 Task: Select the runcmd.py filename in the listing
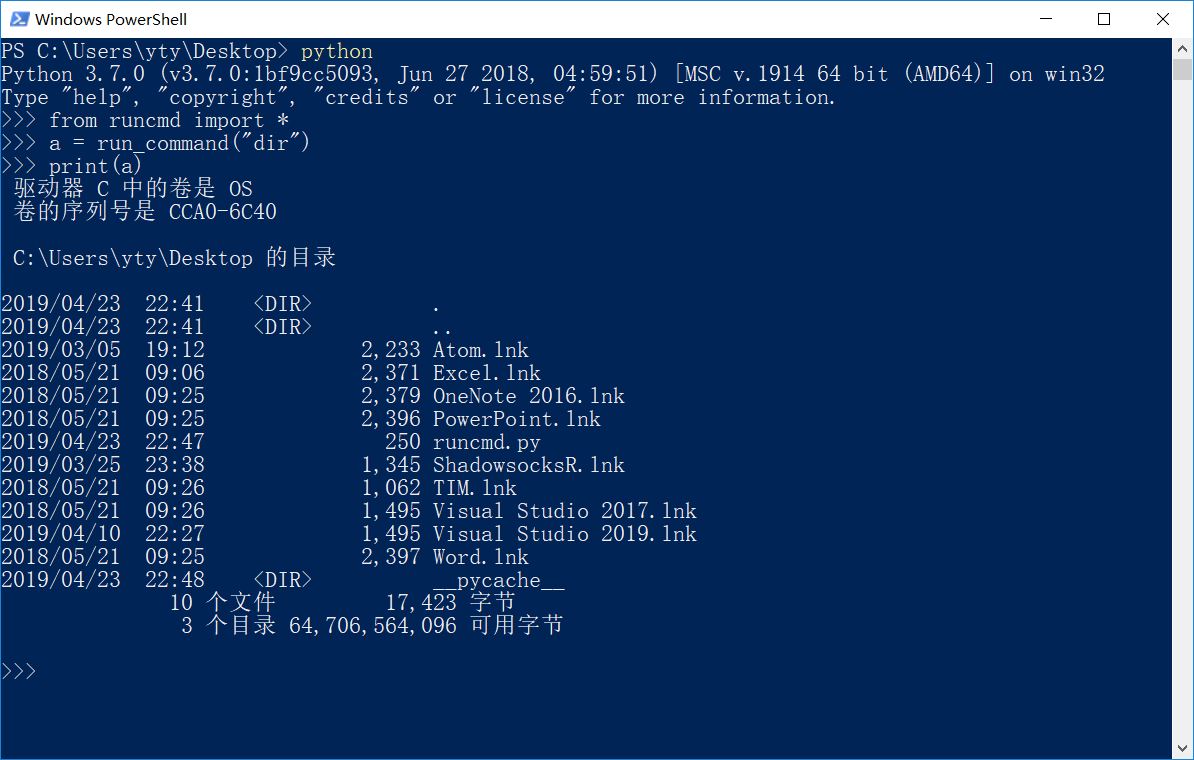tap(486, 442)
